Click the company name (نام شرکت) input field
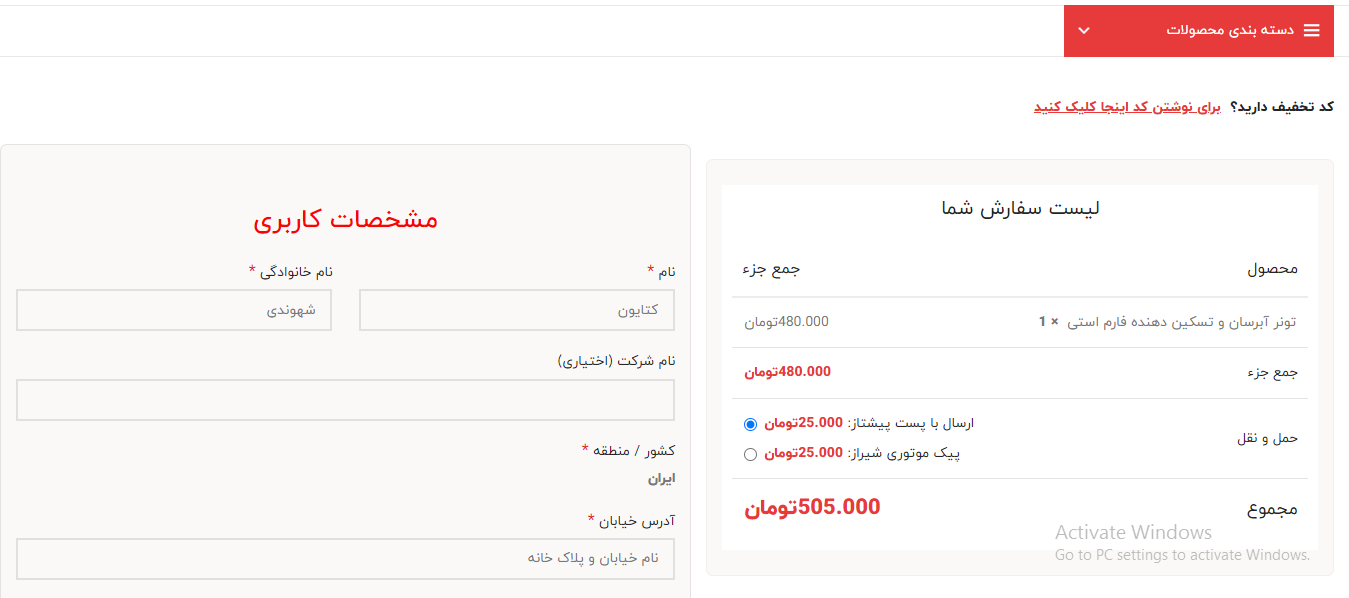The height and width of the screenshot is (598, 1349). (345, 400)
